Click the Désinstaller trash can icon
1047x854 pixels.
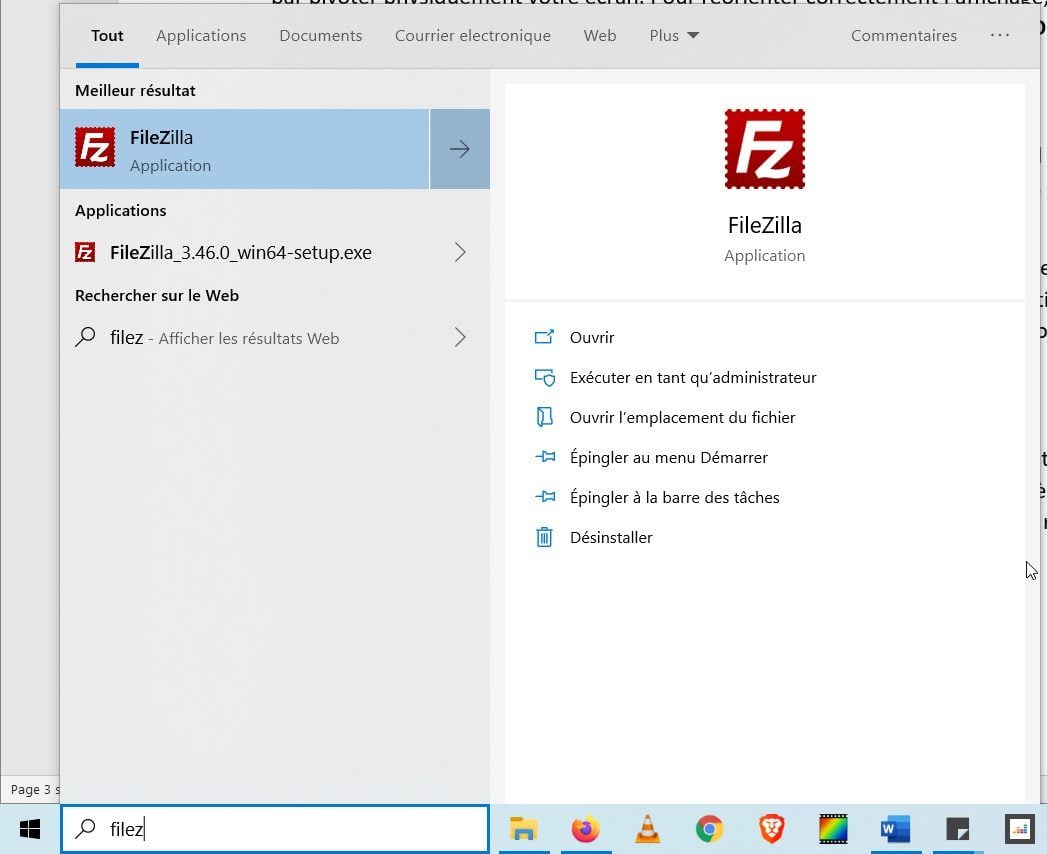(544, 537)
